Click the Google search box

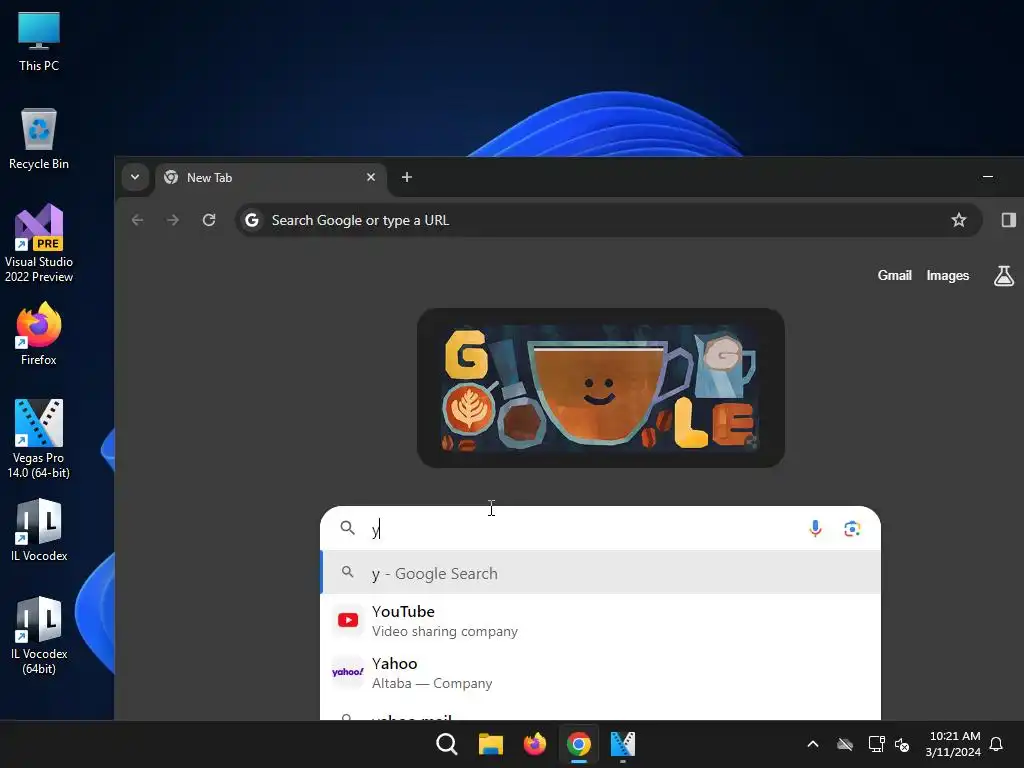600,528
